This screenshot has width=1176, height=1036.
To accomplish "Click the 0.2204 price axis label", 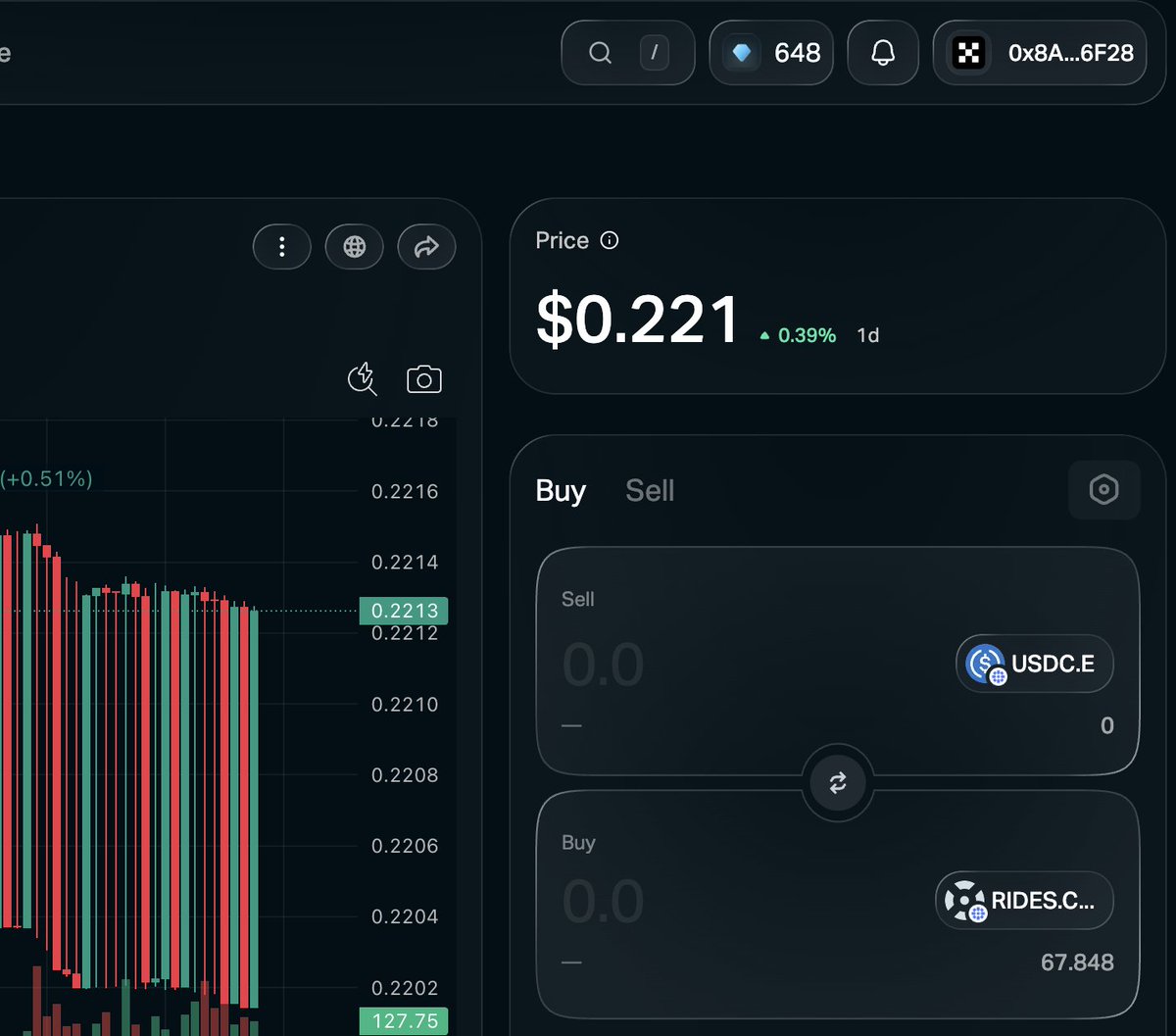I will coord(406,917).
